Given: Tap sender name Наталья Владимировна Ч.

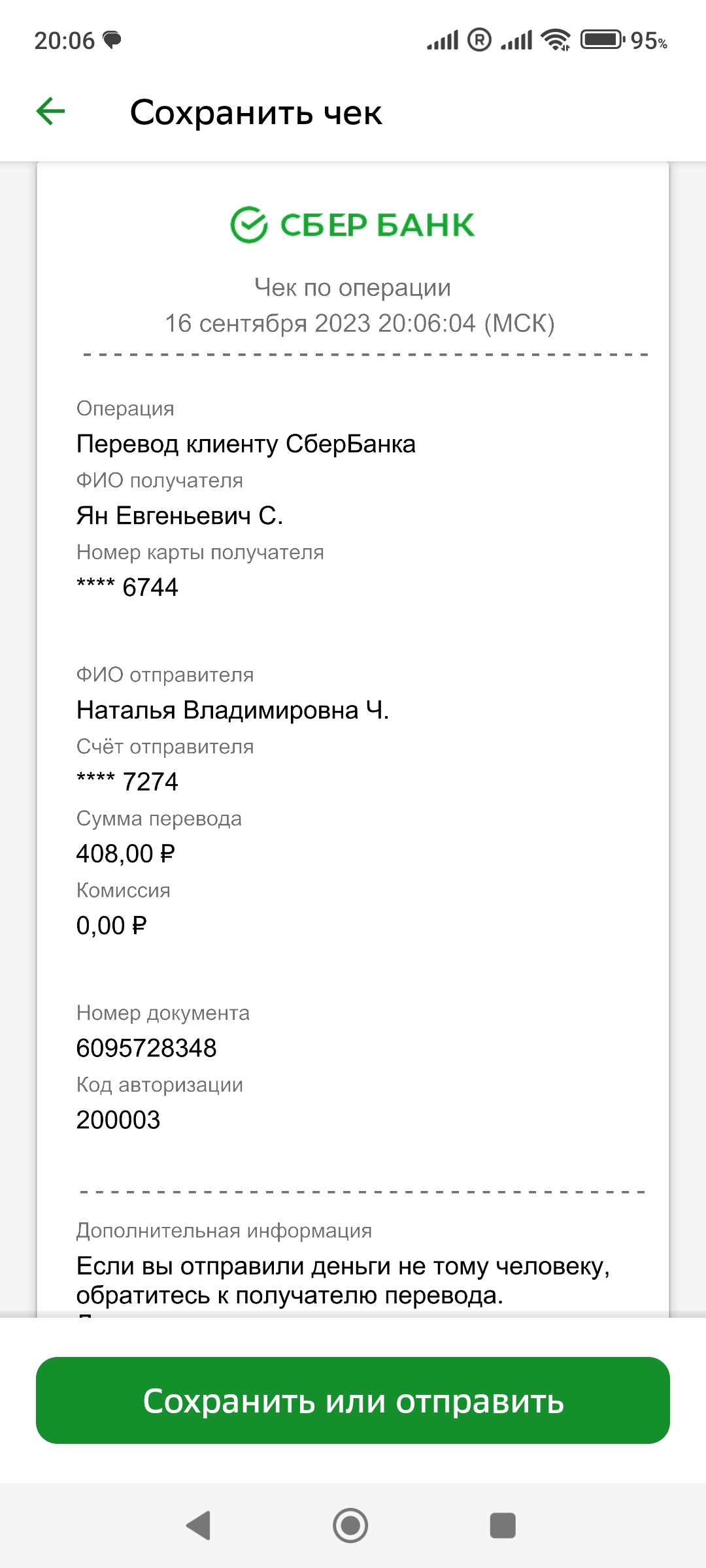Looking at the screenshot, I should 233,710.
